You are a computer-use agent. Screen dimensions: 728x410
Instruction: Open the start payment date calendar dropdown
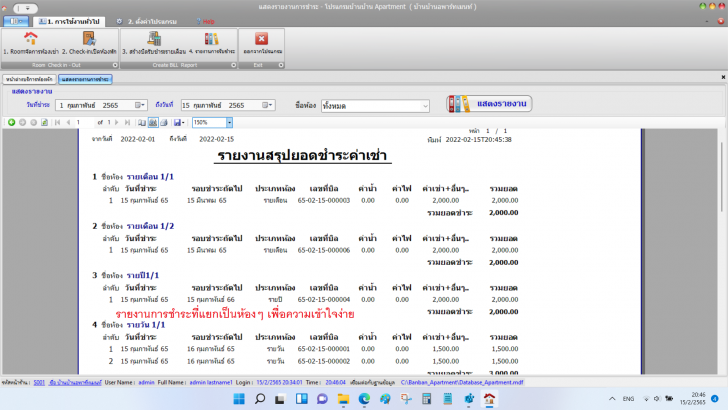[140, 105]
